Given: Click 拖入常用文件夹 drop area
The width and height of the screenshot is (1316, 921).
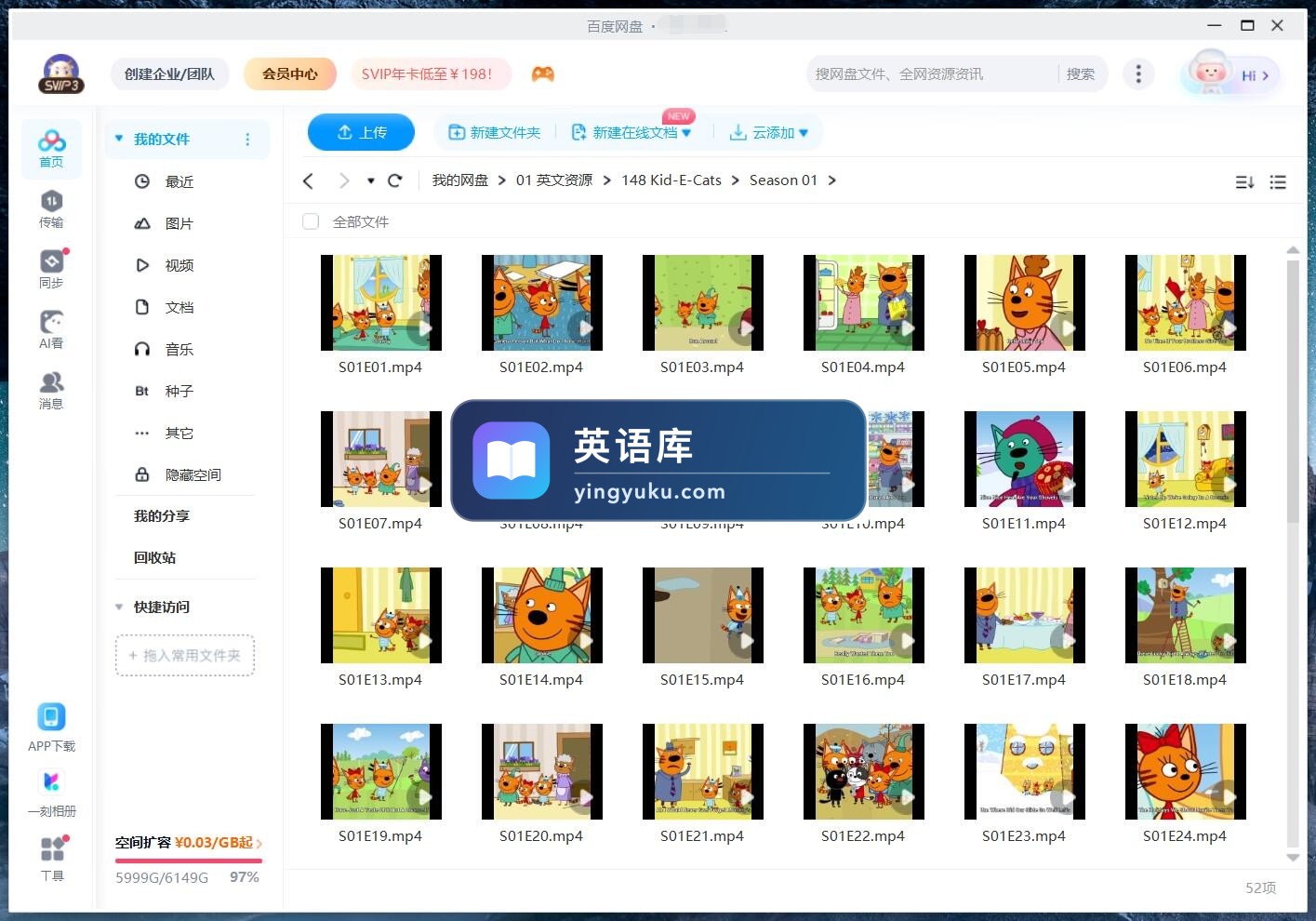Looking at the screenshot, I should 185,655.
